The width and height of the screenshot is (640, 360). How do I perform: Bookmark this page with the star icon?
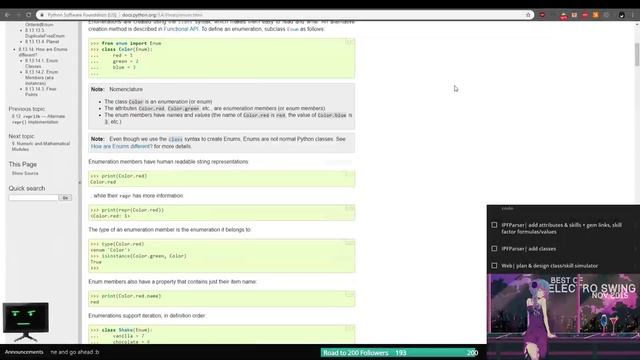[x=528, y=15]
